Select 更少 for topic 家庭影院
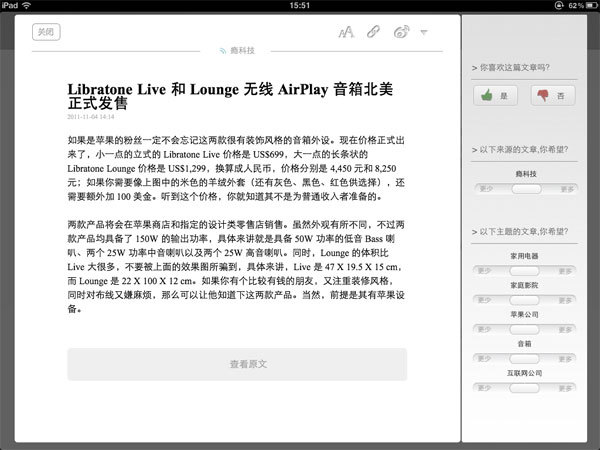 [484, 300]
